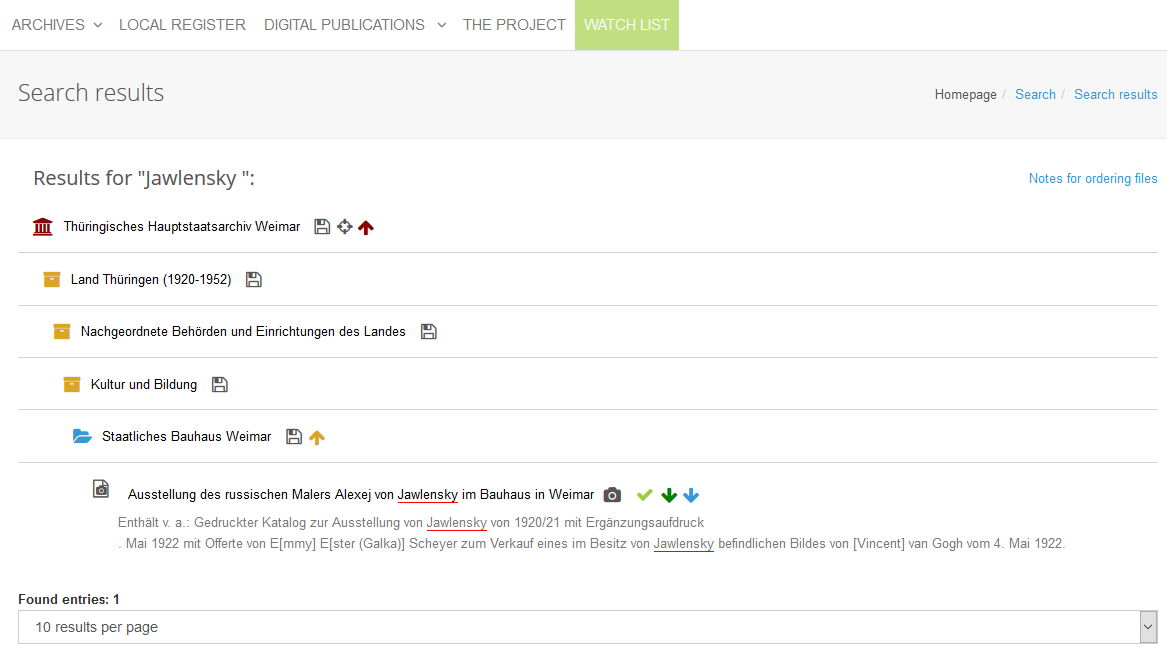Click the blue down arrow icon
Viewport: 1167px width, 654px height.
pyautogui.click(x=691, y=495)
